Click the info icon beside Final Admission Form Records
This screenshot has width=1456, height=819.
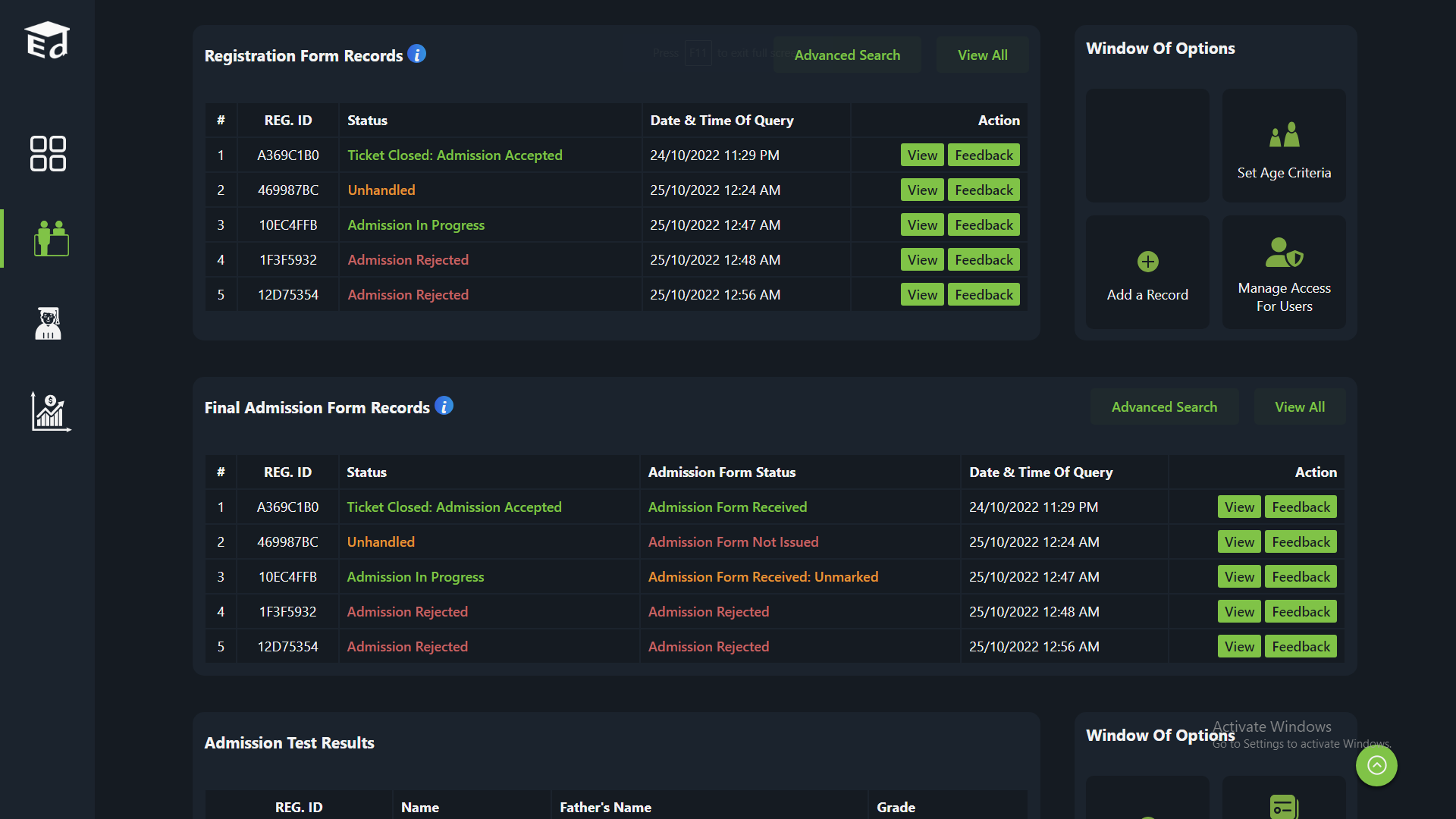[444, 406]
